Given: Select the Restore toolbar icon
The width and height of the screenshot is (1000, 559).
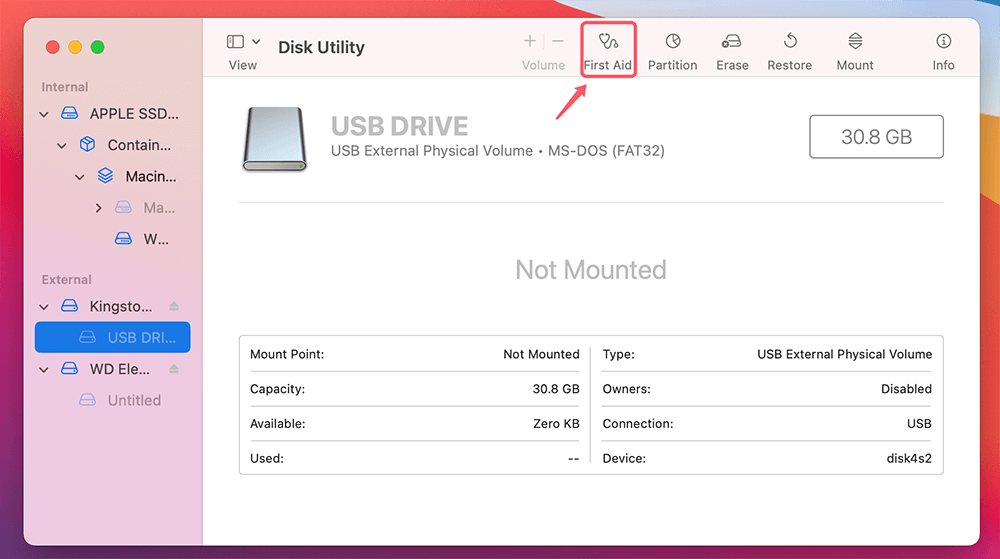Looking at the screenshot, I should [x=789, y=51].
